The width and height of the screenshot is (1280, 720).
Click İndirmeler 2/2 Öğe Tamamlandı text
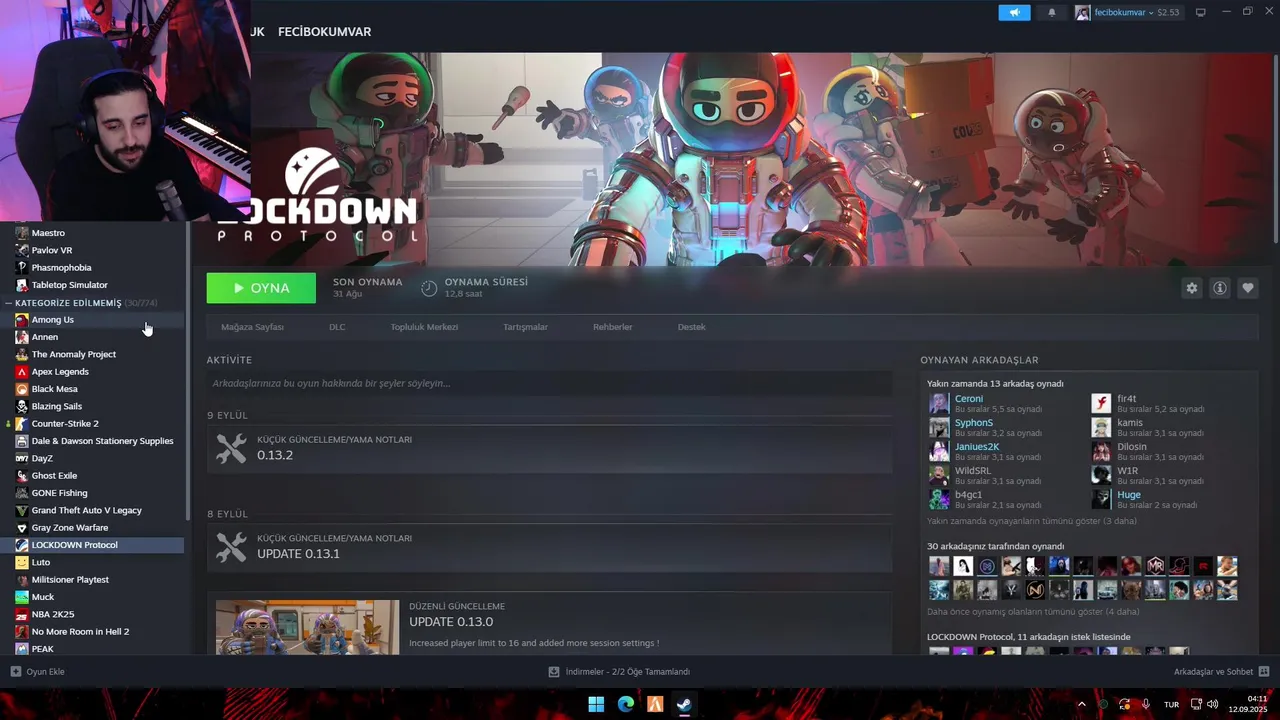[628, 672]
